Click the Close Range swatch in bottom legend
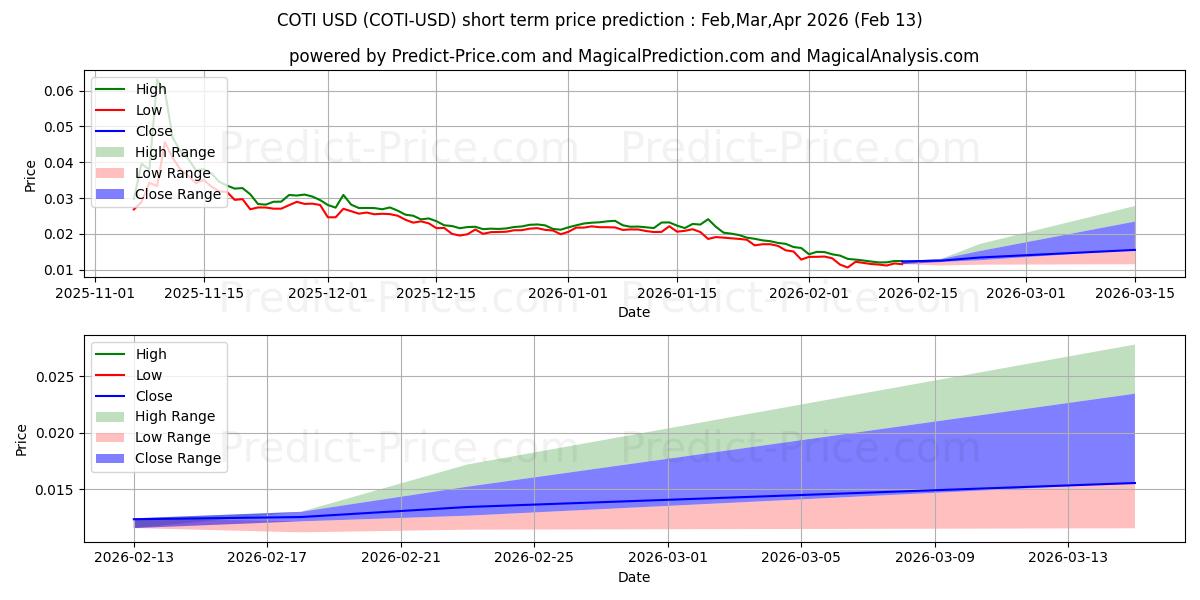This screenshot has width=1200, height=600. [112, 458]
